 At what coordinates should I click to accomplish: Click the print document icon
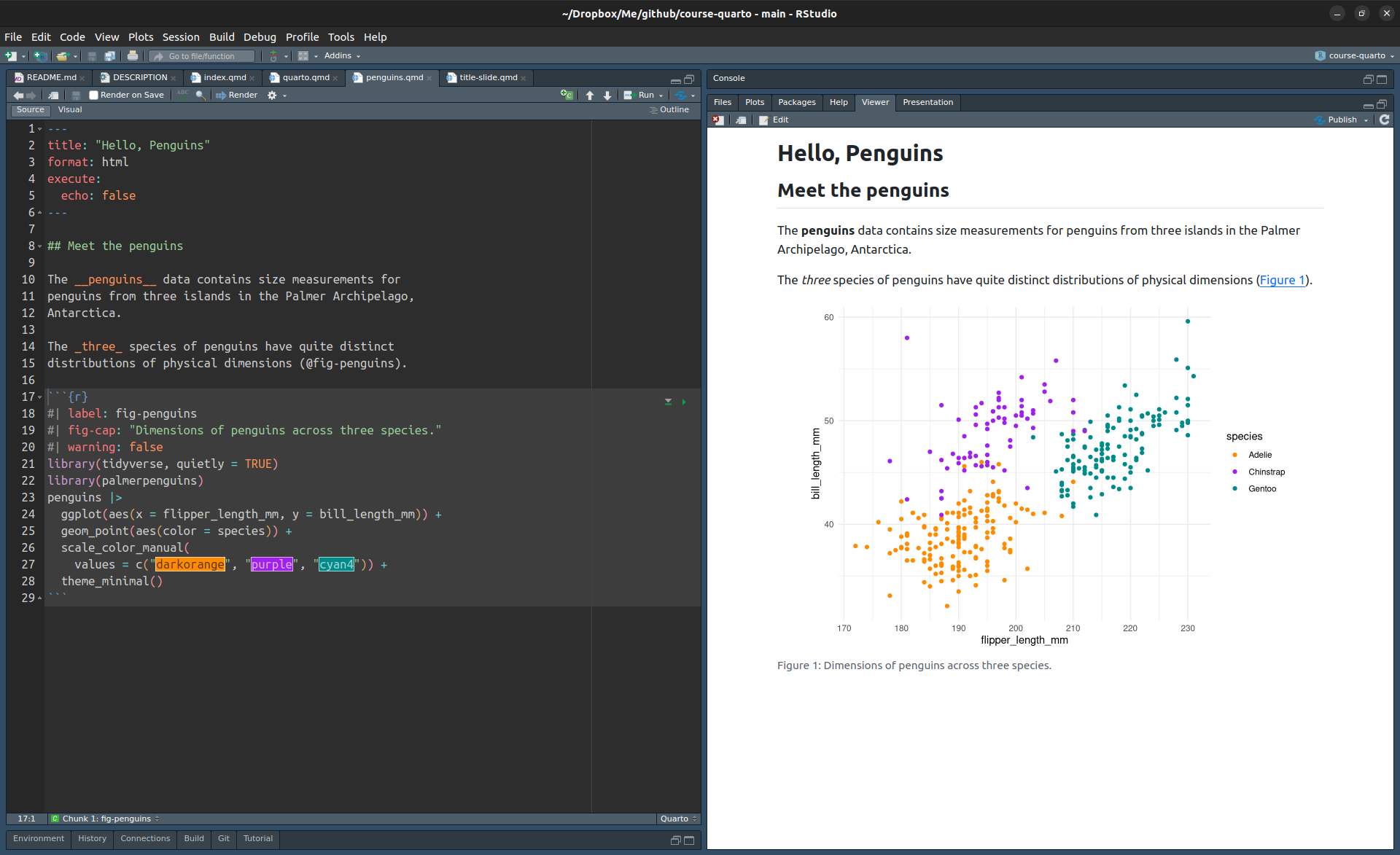point(132,56)
